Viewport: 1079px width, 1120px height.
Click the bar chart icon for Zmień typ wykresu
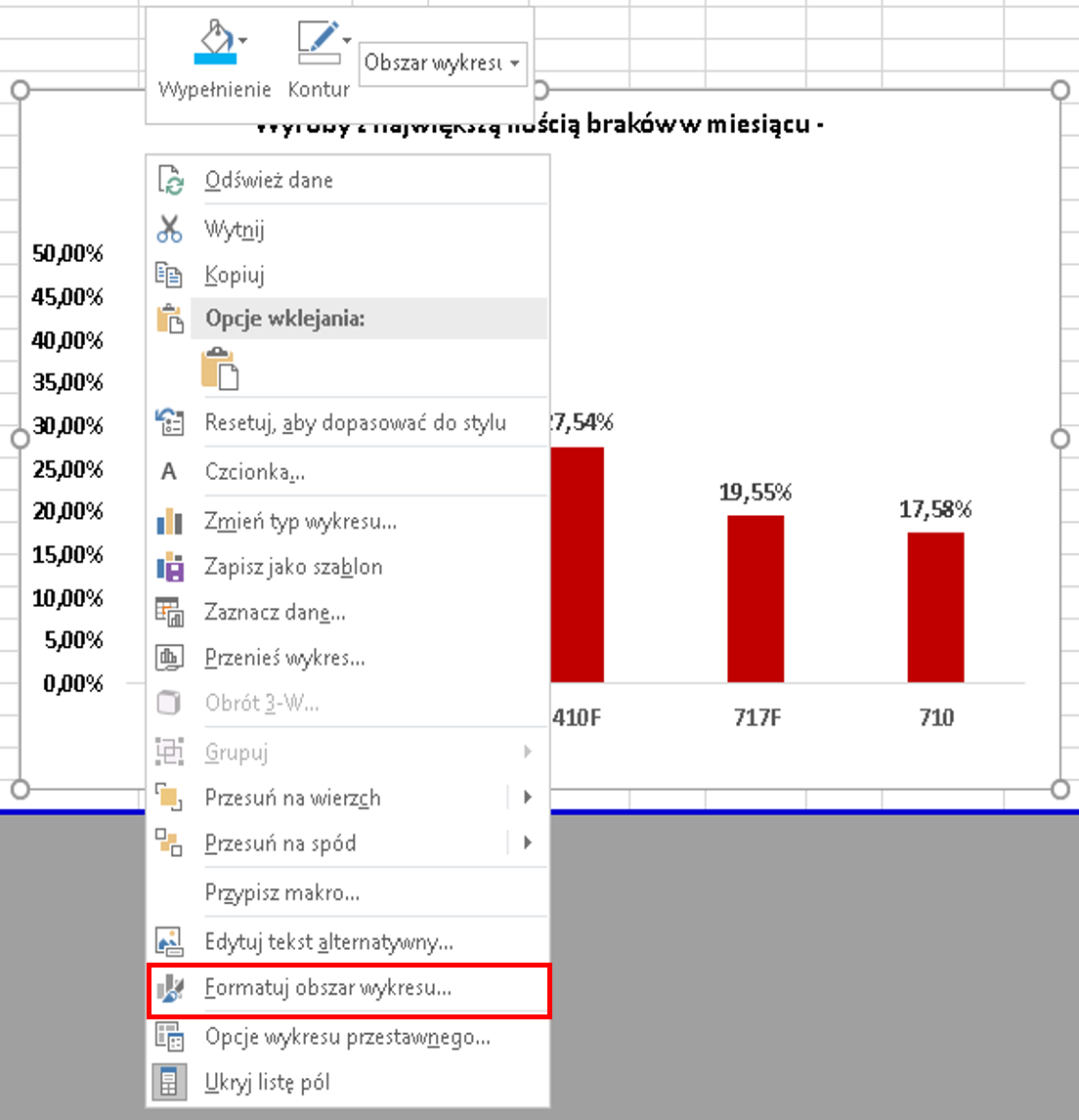coord(169,522)
